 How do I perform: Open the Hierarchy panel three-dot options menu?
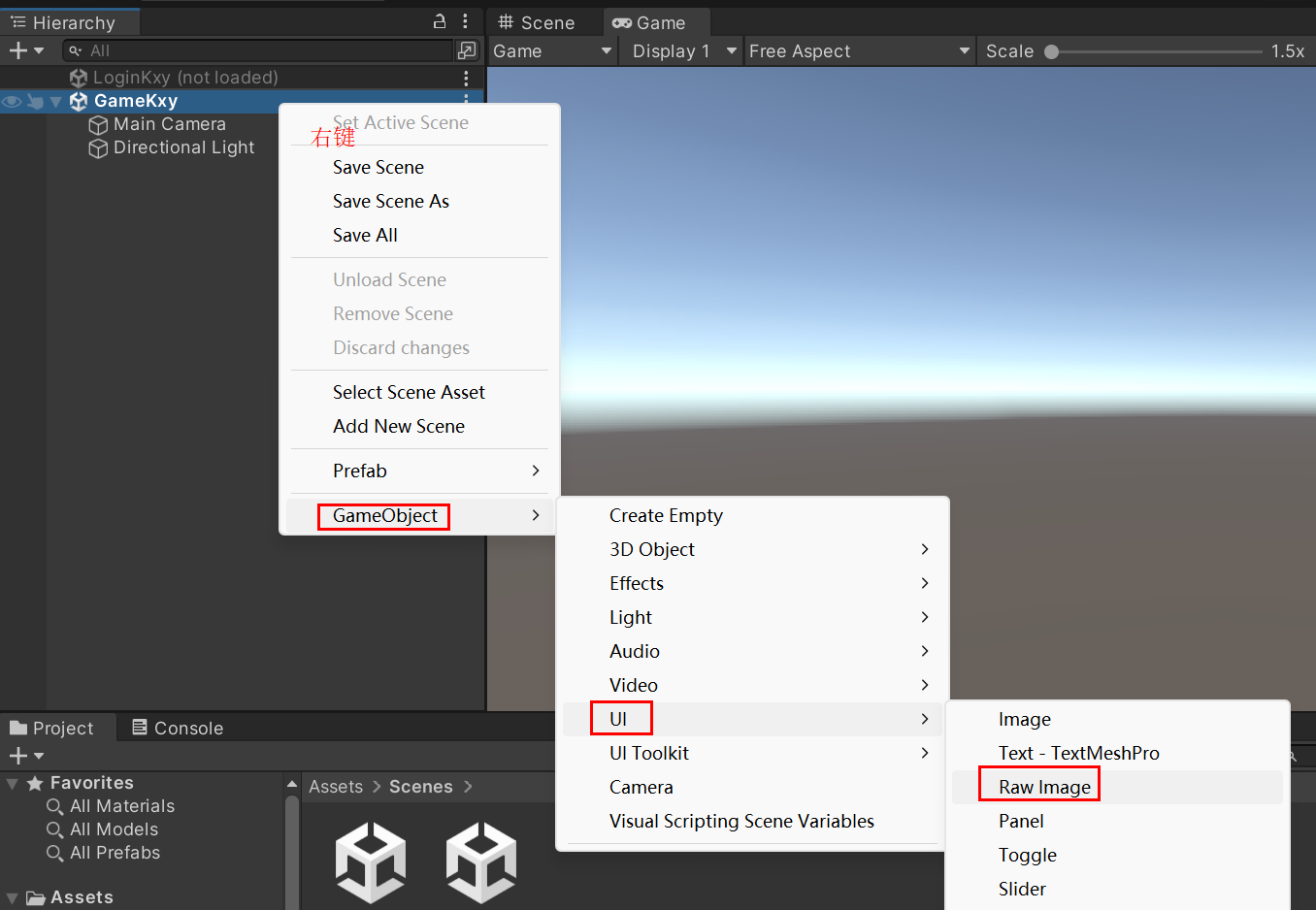[x=466, y=21]
